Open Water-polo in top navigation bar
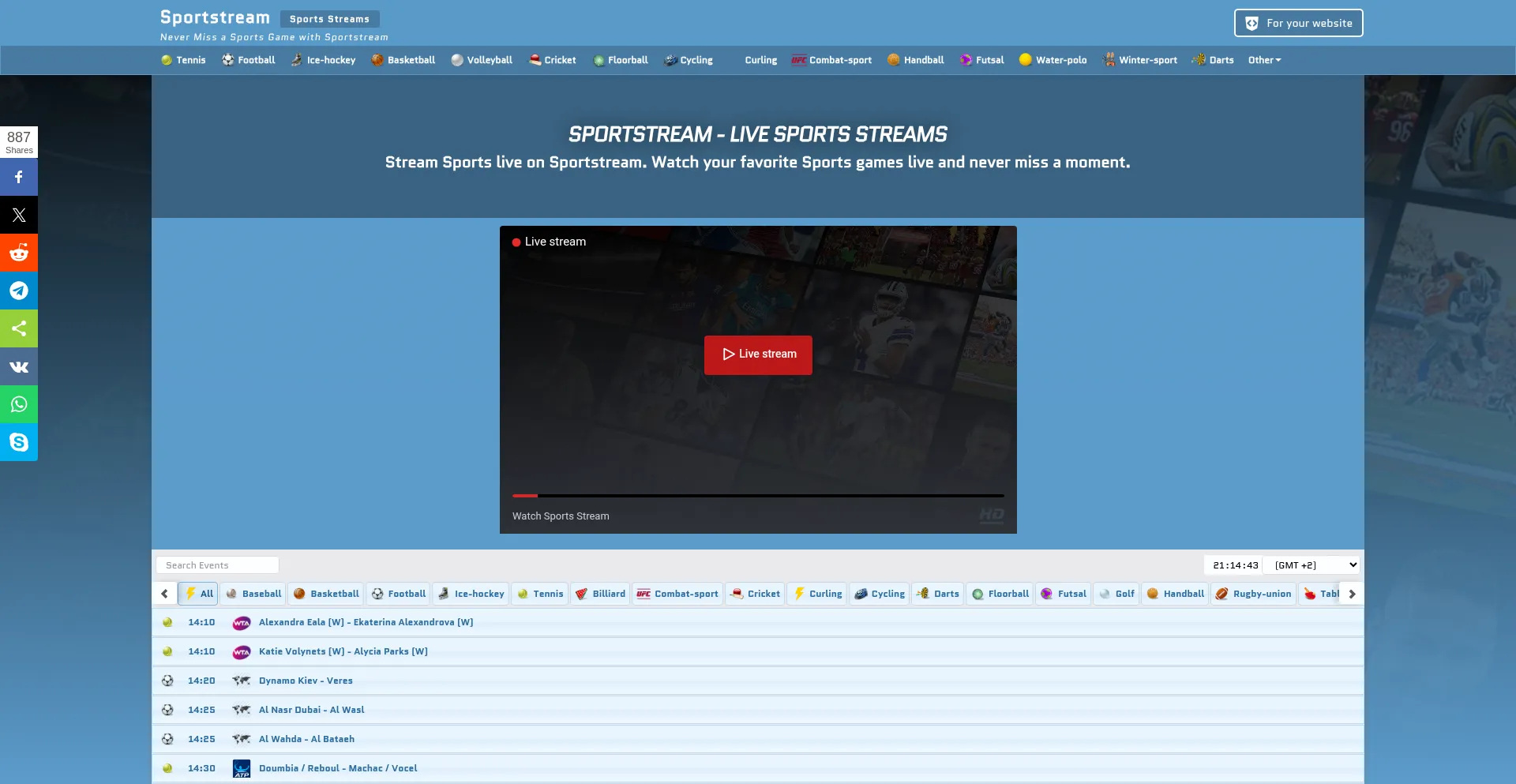 click(1053, 60)
